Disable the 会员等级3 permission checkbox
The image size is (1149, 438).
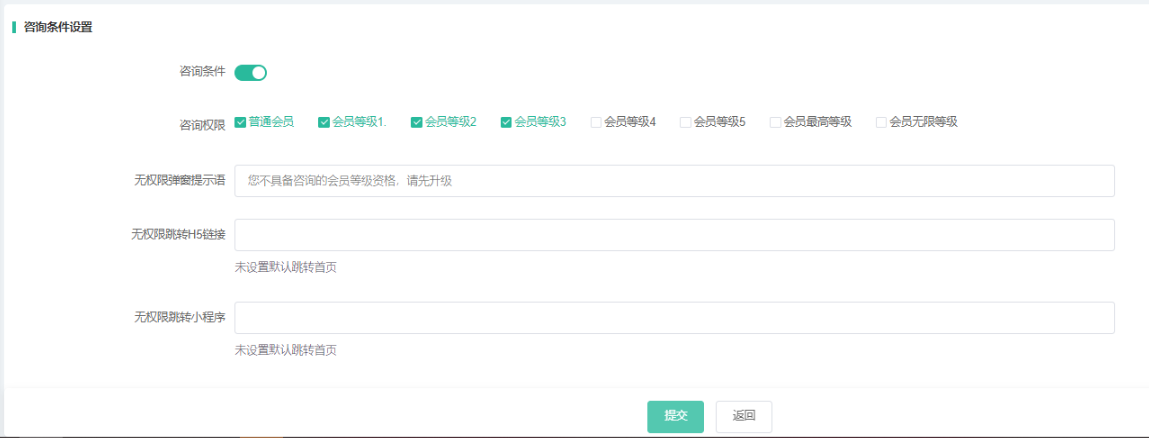point(507,122)
